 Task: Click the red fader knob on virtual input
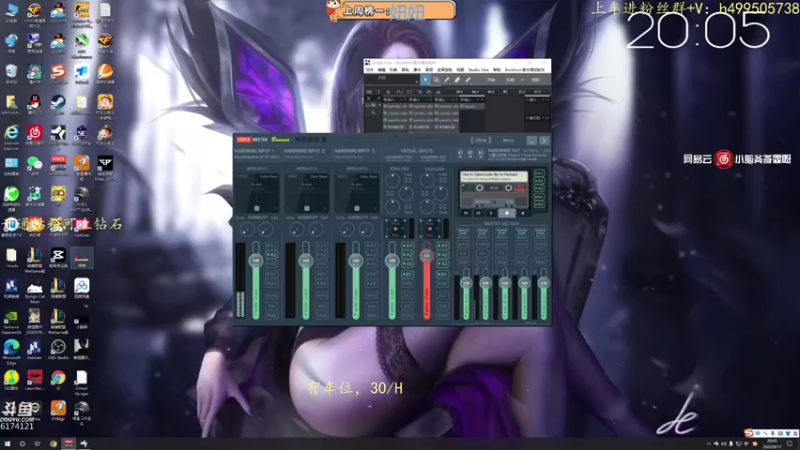pyautogui.click(x=427, y=255)
